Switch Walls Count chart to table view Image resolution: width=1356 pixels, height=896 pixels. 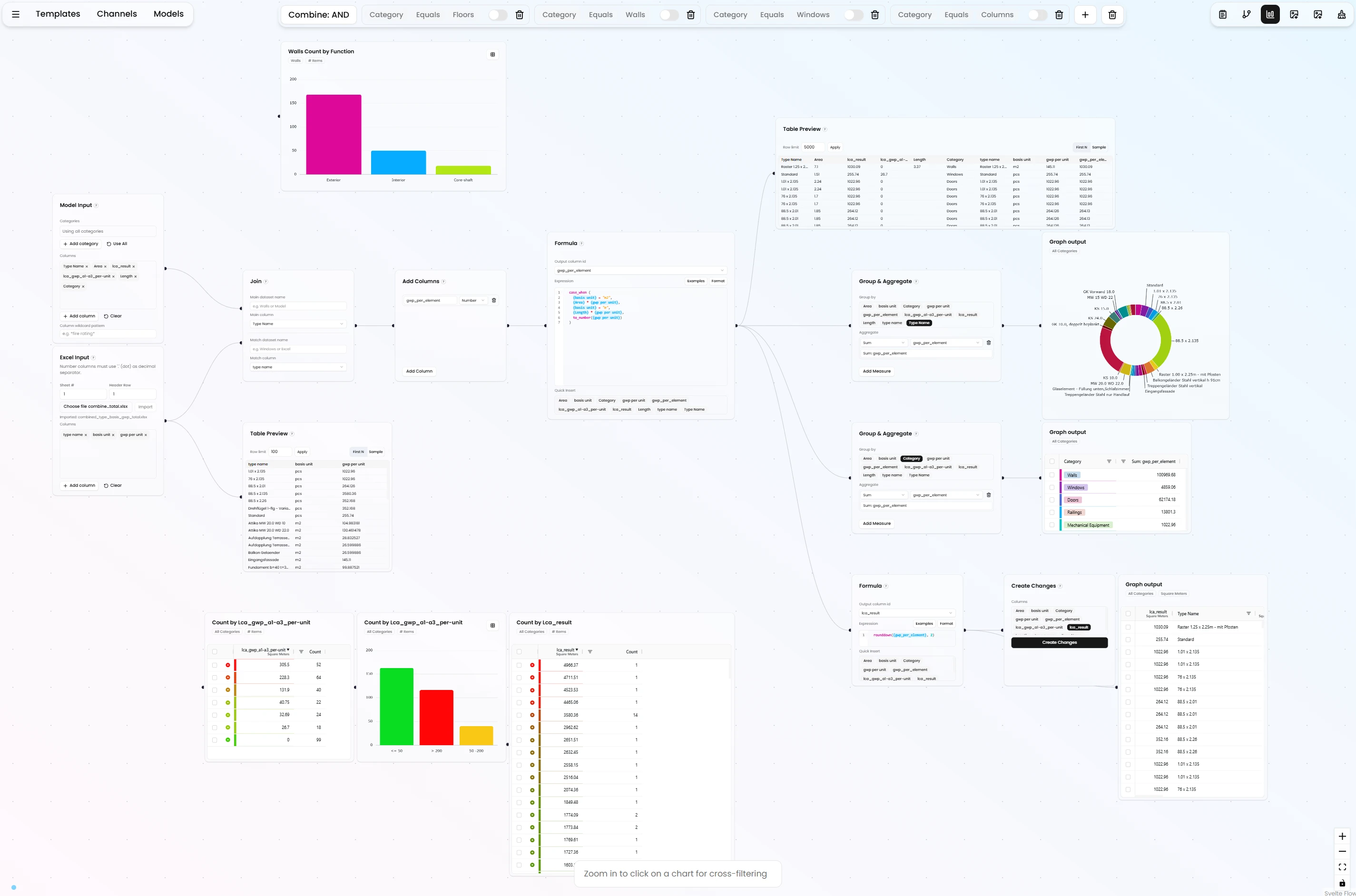coord(492,54)
